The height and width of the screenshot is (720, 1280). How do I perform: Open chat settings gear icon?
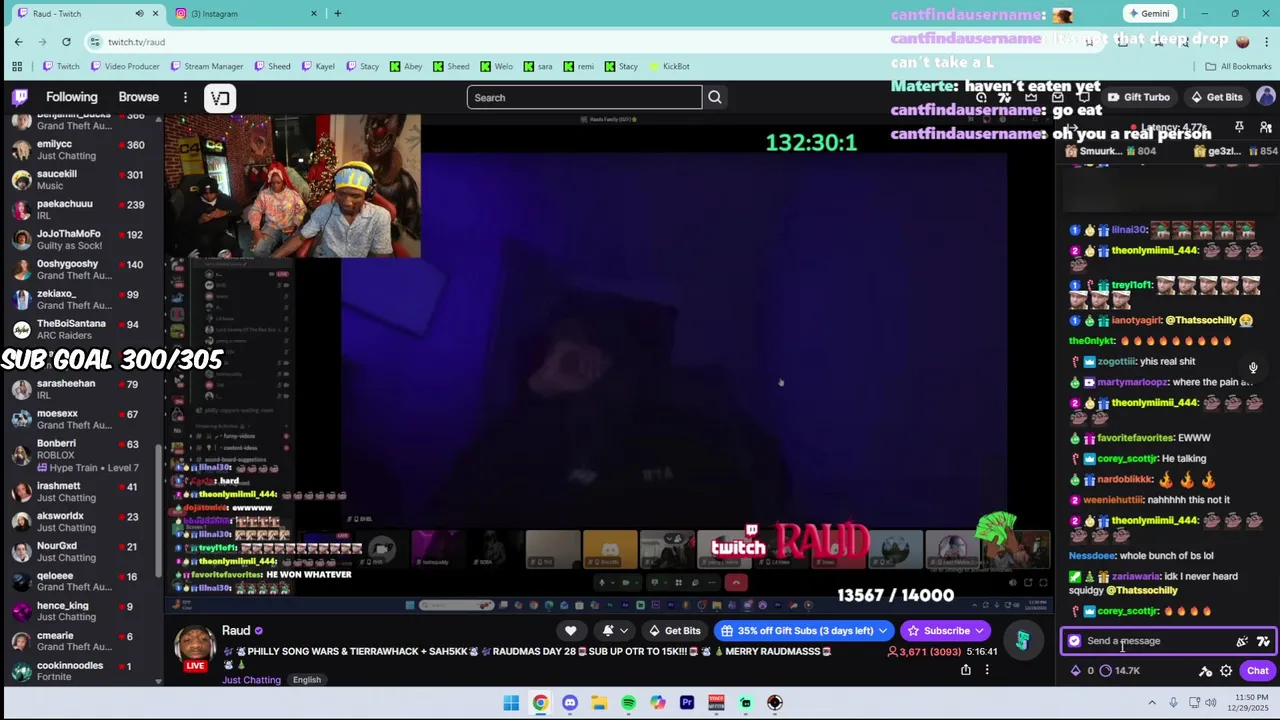click(x=1226, y=671)
